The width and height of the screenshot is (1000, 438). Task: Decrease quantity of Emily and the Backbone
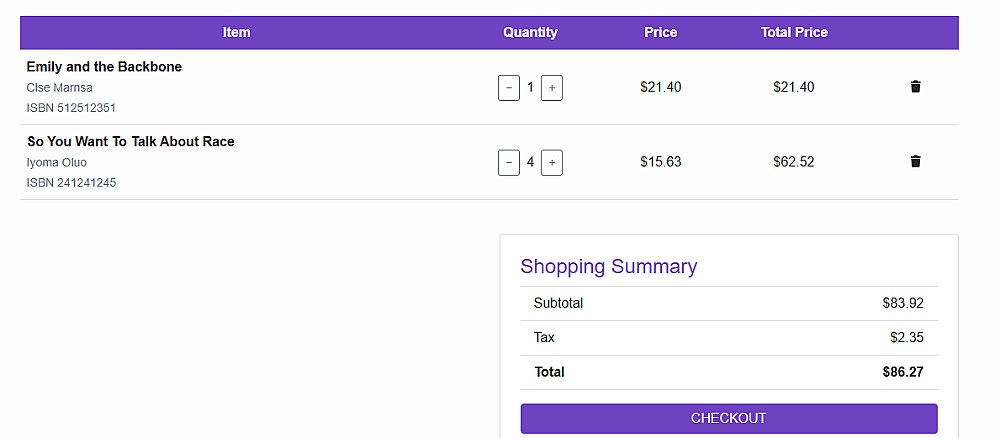tap(509, 88)
